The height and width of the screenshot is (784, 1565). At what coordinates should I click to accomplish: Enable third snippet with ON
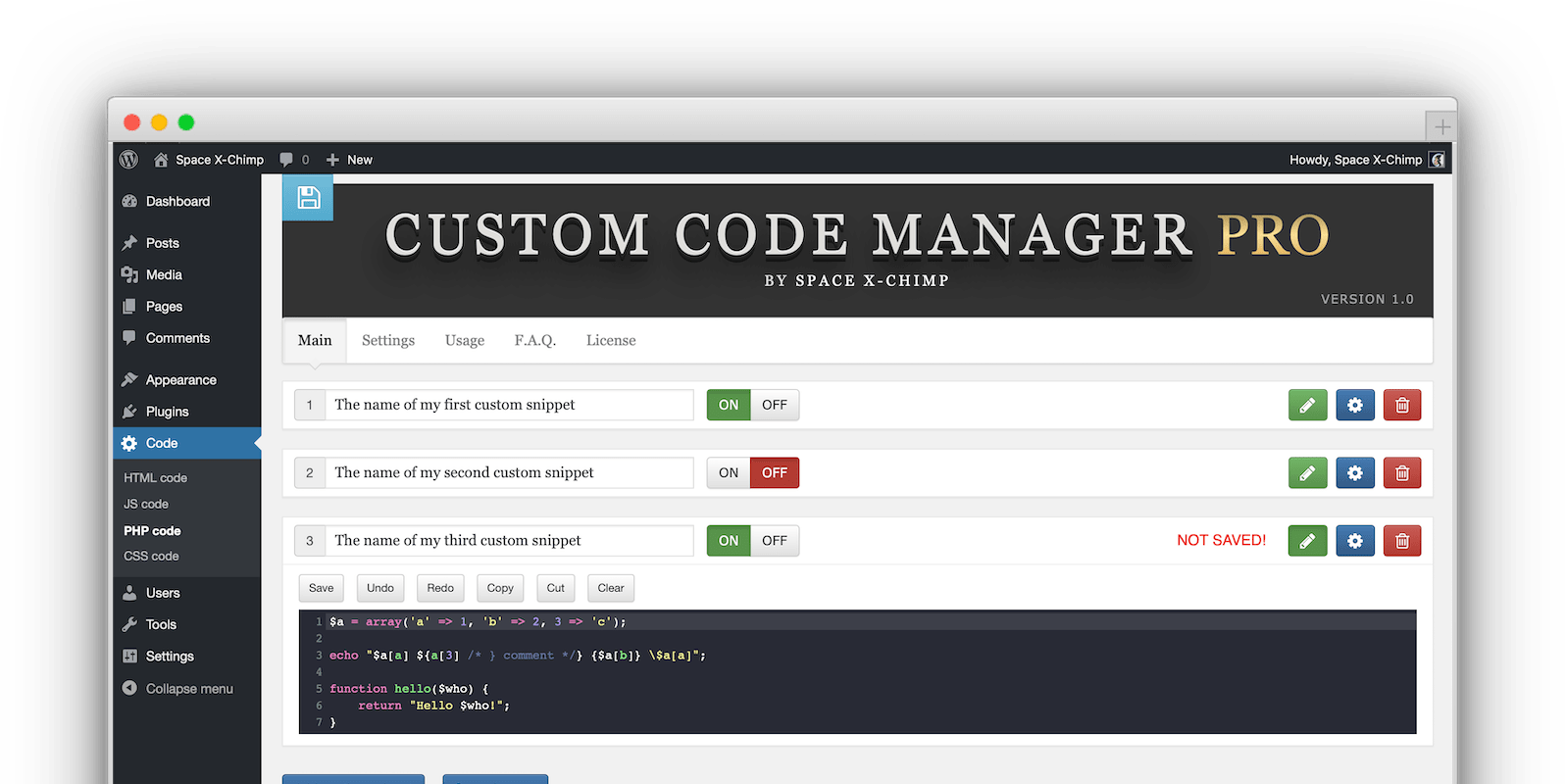[x=729, y=541]
